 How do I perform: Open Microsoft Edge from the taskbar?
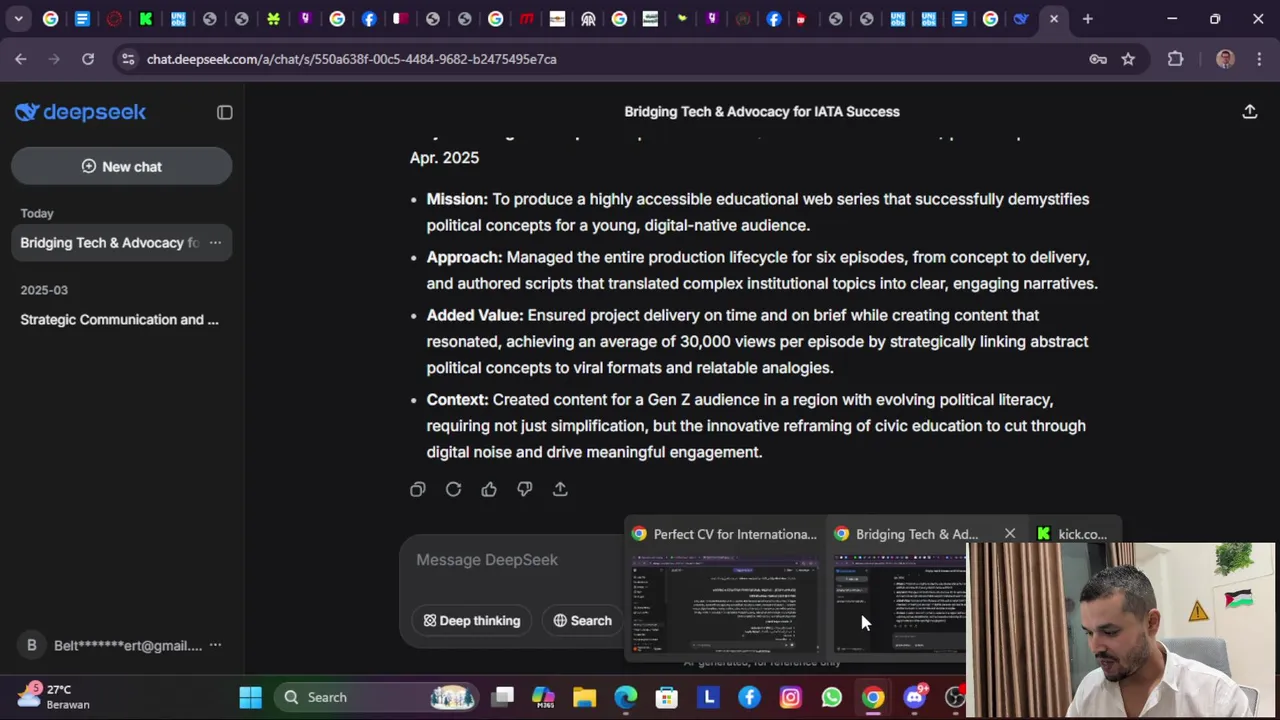pyautogui.click(x=626, y=697)
